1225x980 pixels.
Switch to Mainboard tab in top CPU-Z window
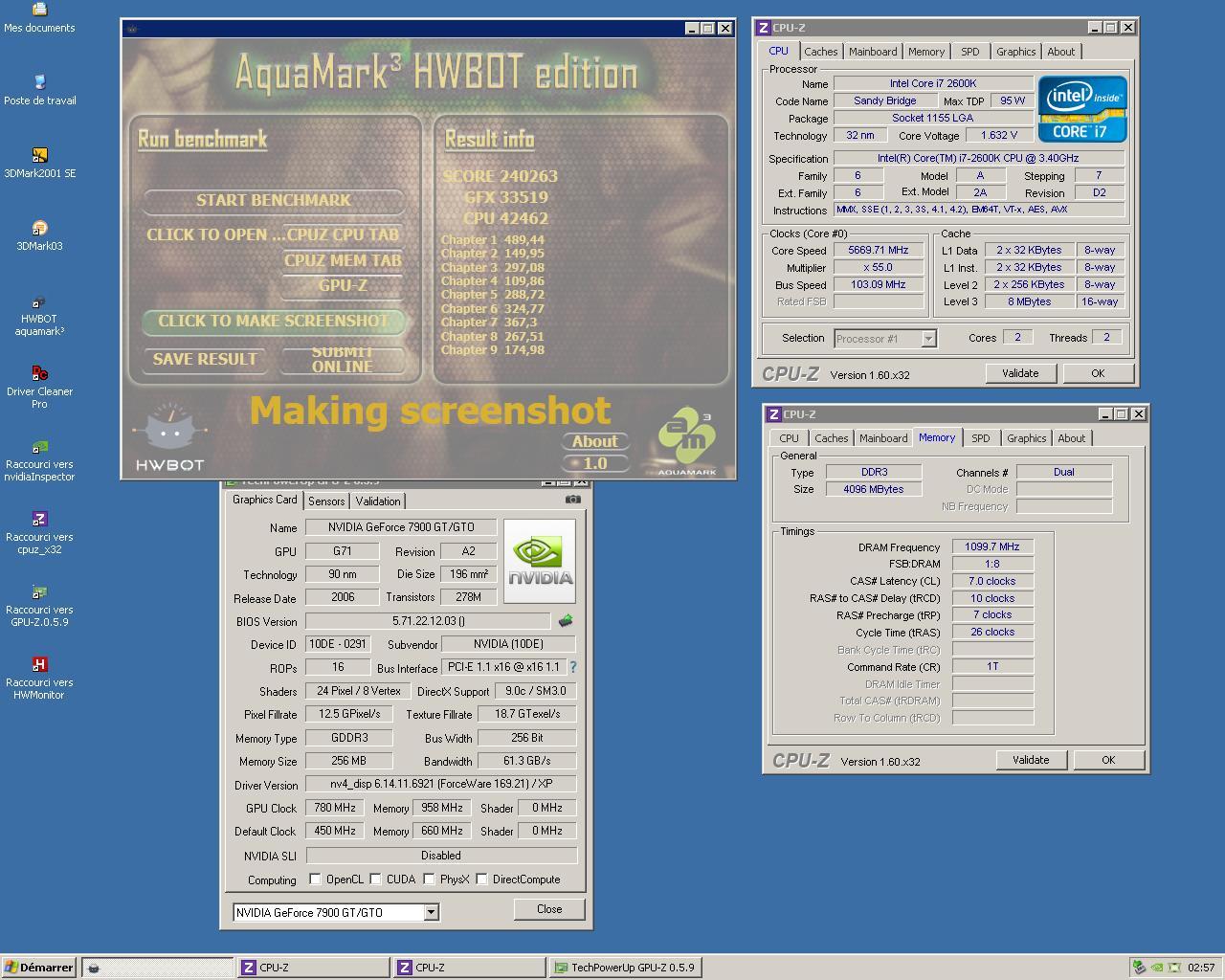tap(873, 52)
